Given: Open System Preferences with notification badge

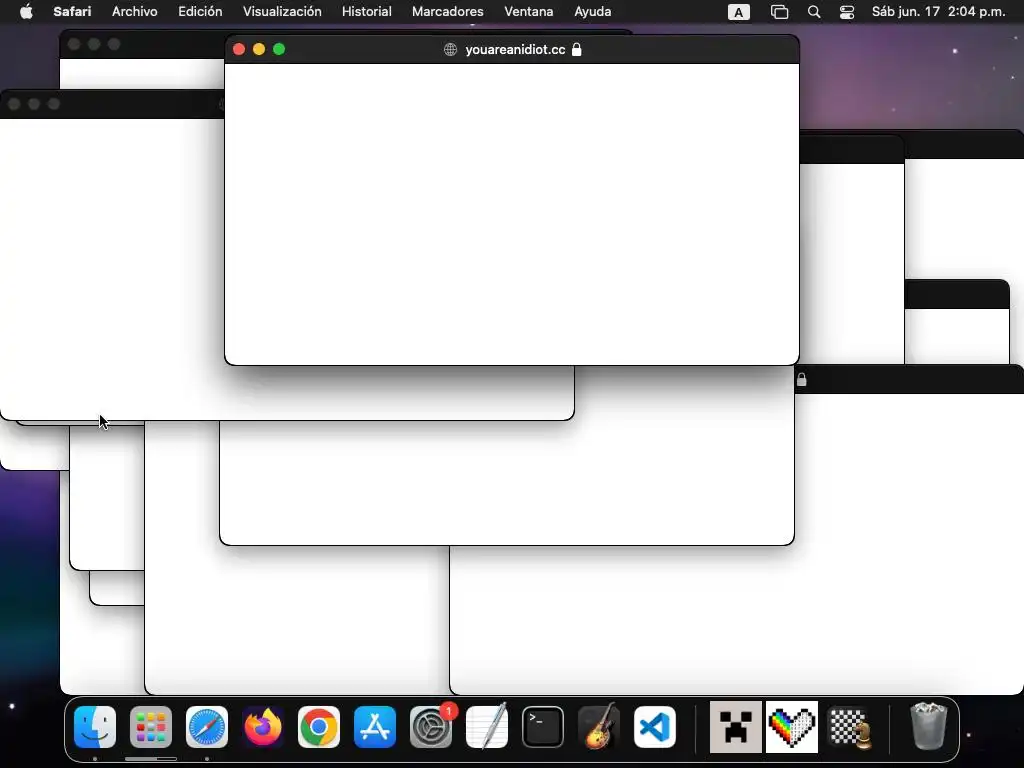Looking at the screenshot, I should pos(431,727).
